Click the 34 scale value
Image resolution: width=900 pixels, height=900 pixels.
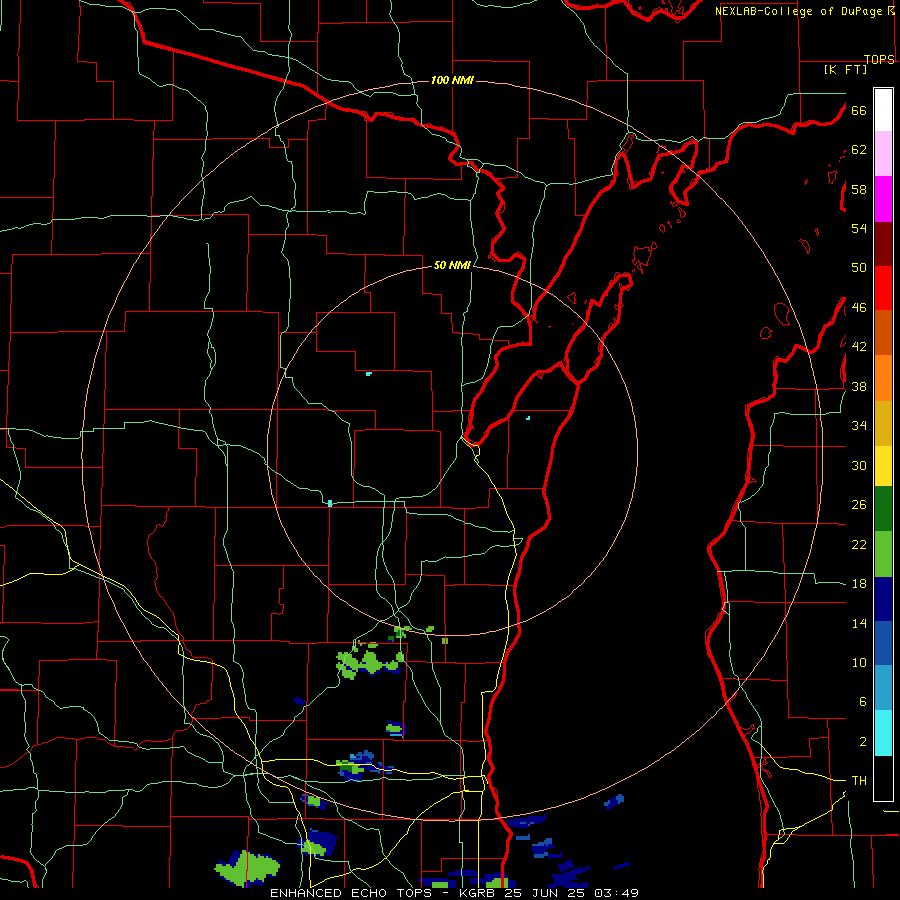(x=859, y=426)
